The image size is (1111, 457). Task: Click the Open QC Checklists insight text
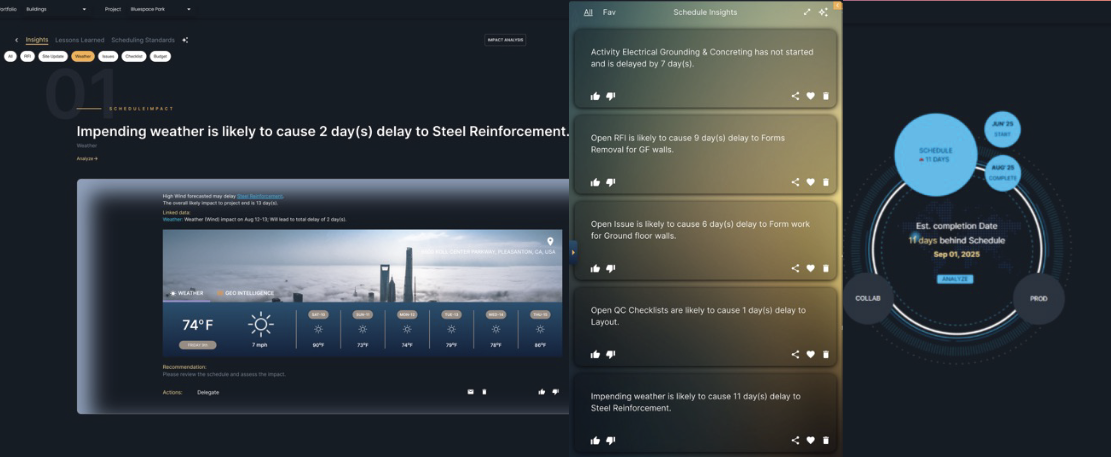coord(698,316)
